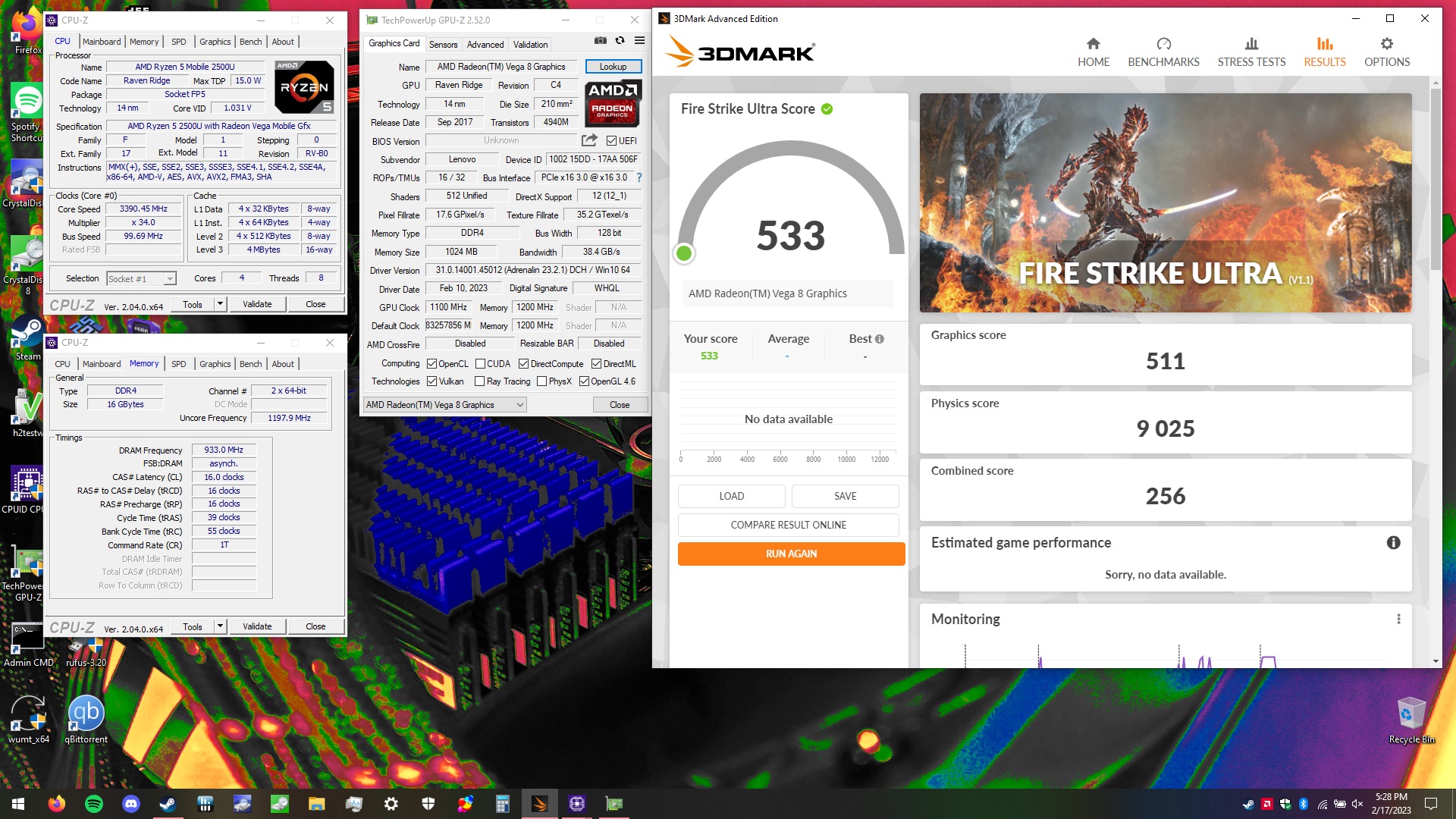Click the taskbar clock showing 5:28 PM
Screen dimensions: 1456x819
click(x=1391, y=804)
